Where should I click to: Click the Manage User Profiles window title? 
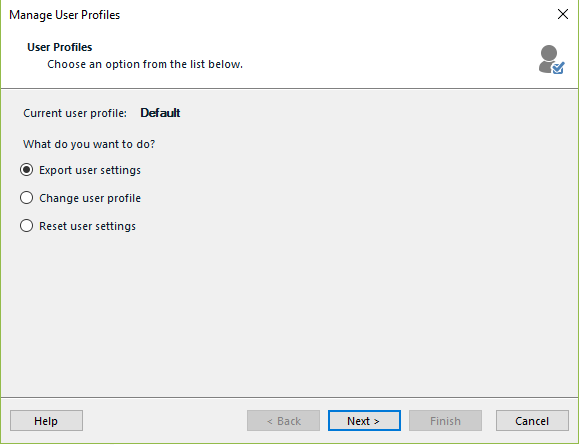point(65,15)
